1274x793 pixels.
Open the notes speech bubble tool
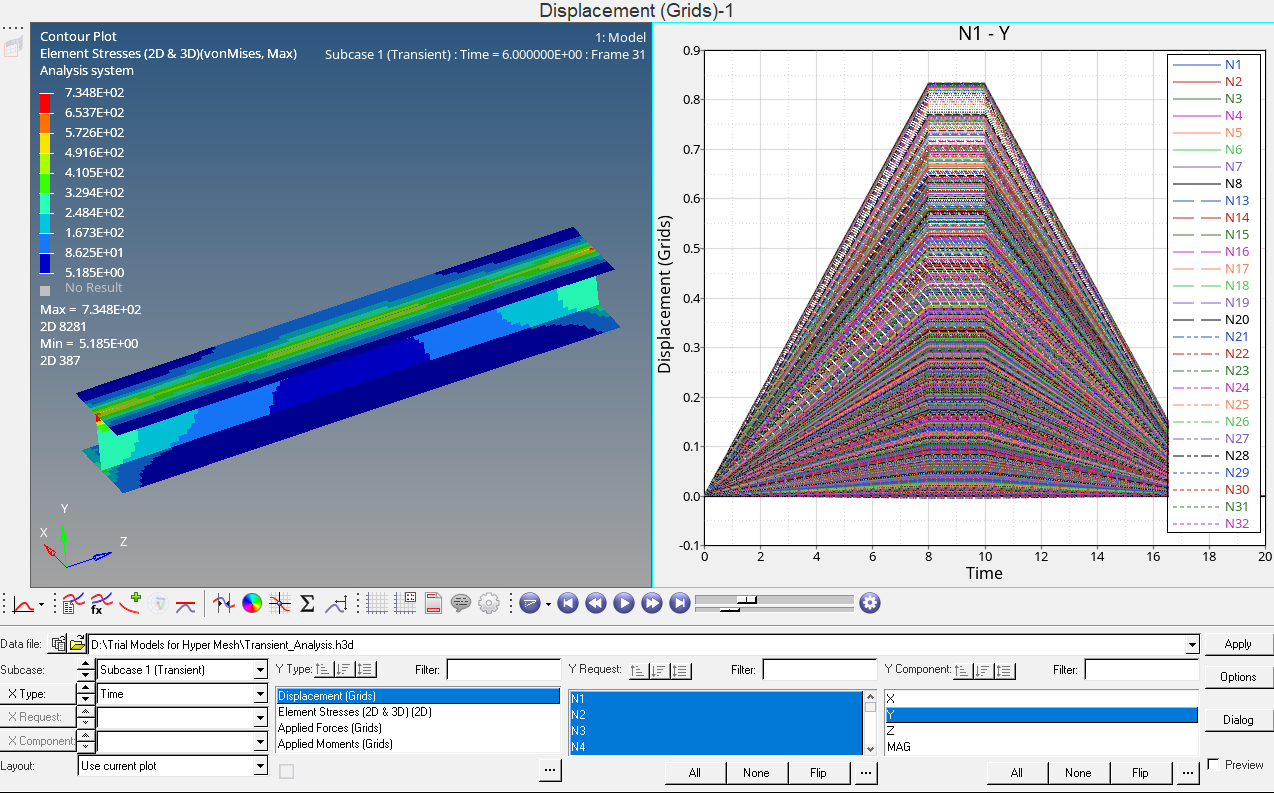460,603
